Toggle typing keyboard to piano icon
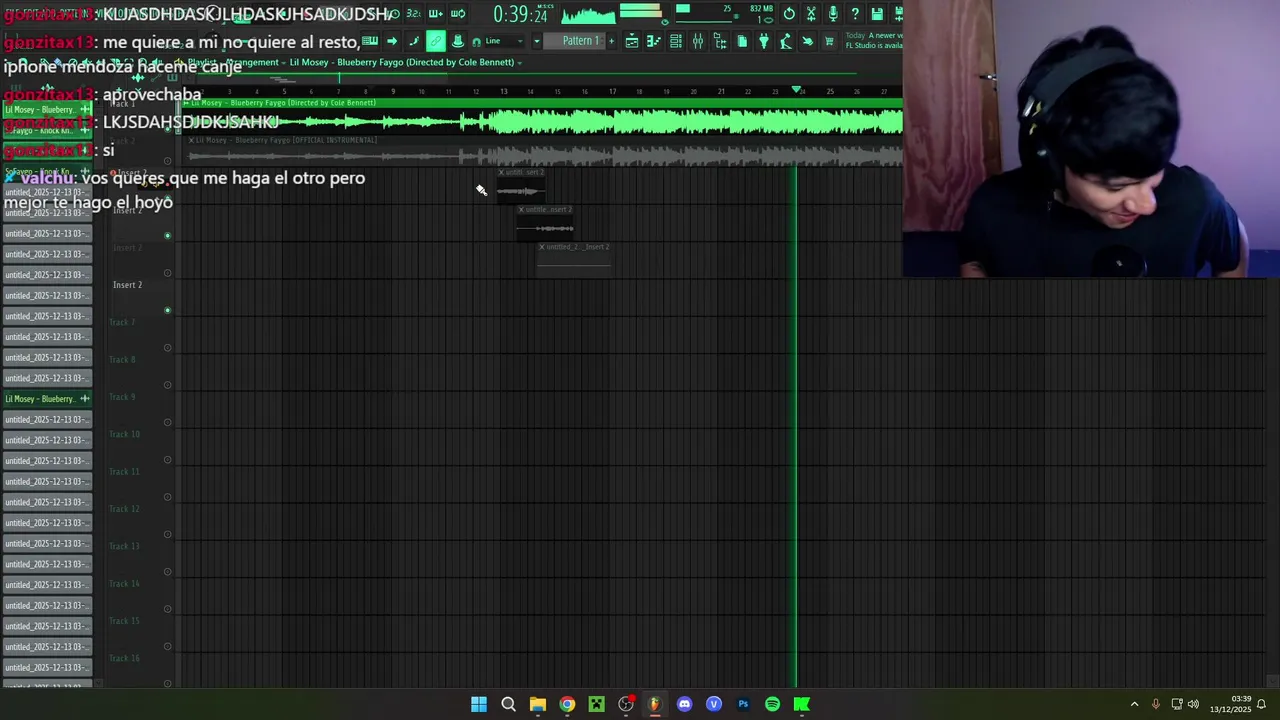Viewport: 1280px width, 720px height. [369, 41]
